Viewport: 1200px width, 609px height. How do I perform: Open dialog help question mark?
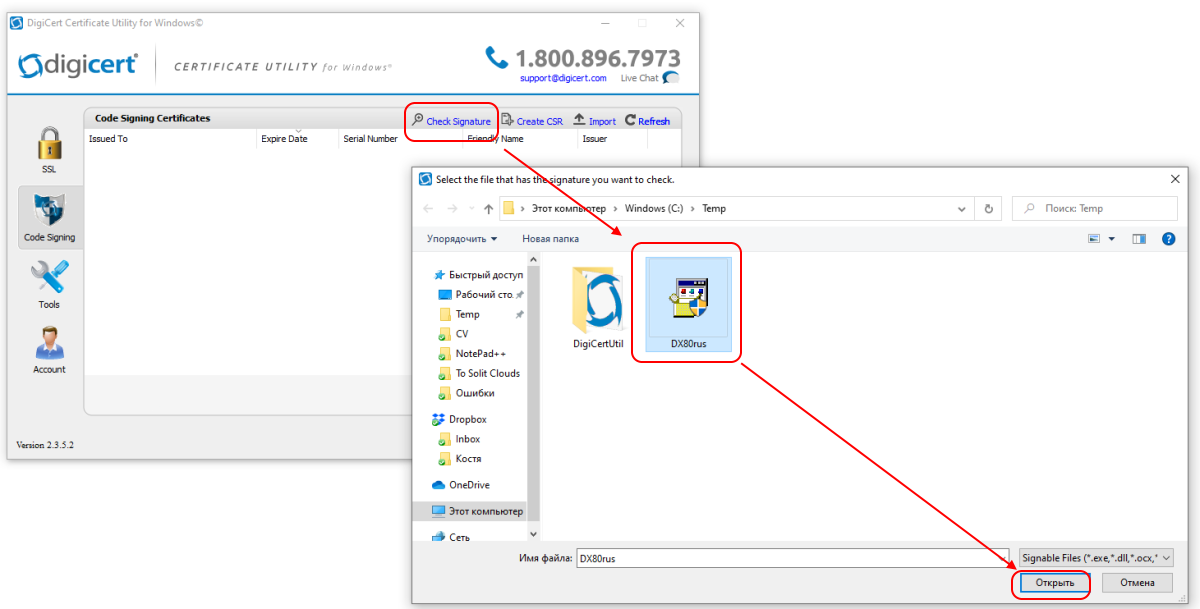(x=1168, y=239)
